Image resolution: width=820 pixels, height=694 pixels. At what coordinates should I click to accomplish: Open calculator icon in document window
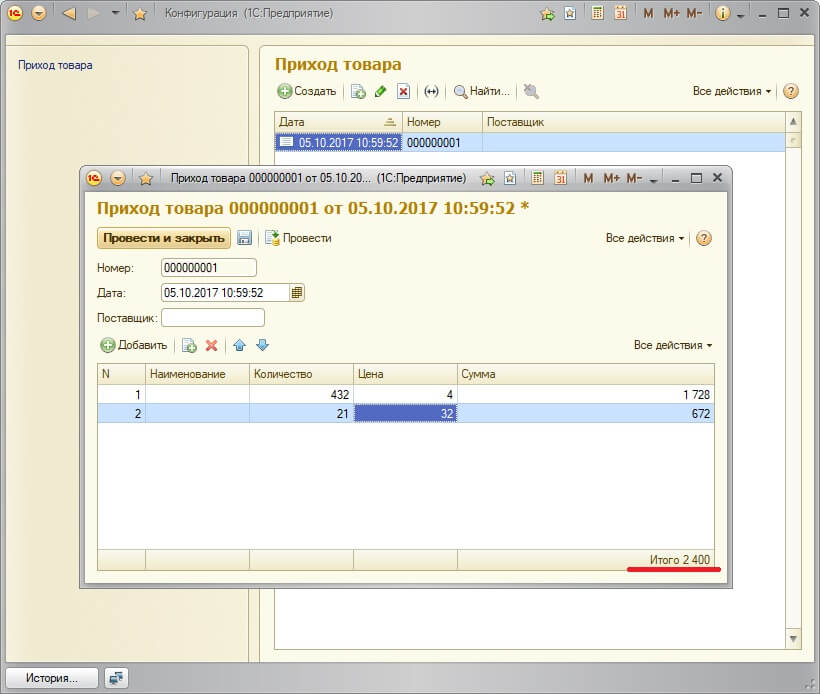(x=537, y=178)
